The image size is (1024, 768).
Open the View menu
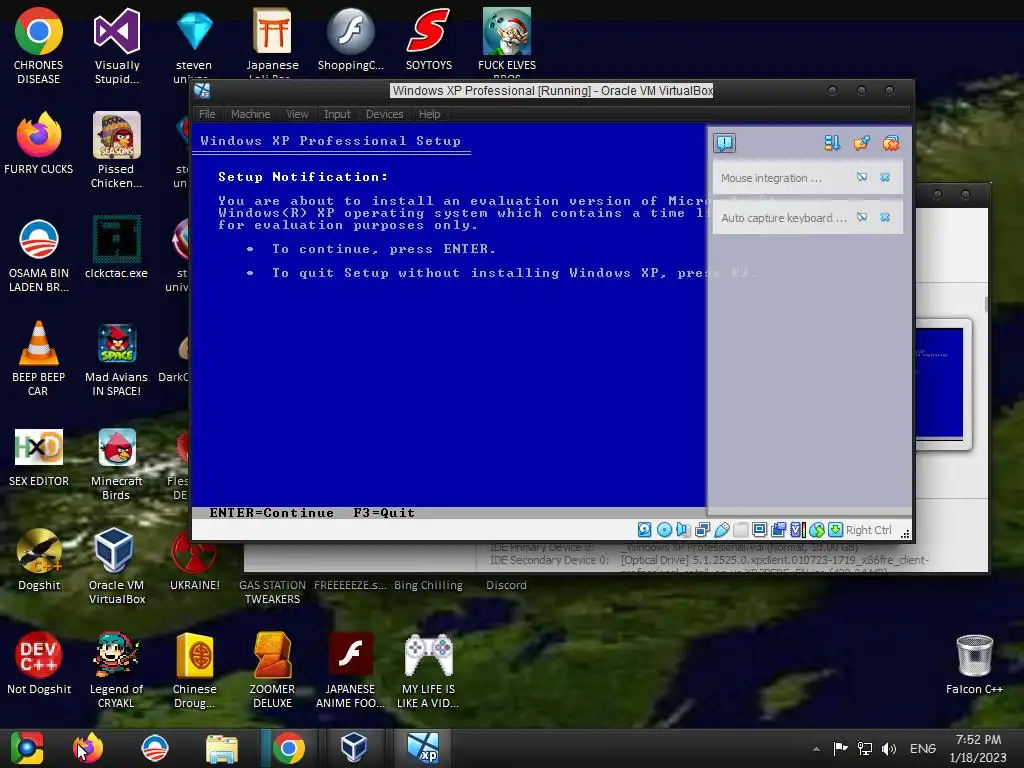[297, 114]
